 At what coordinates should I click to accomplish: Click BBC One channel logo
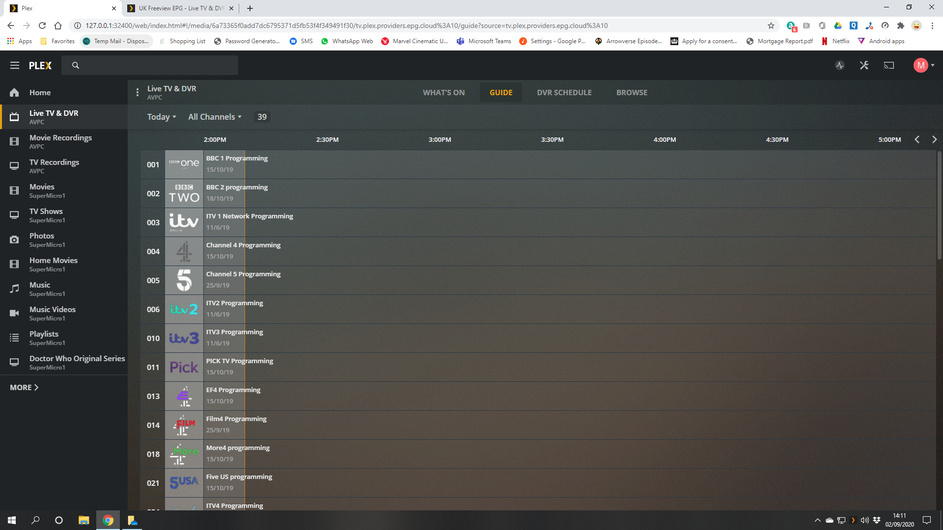coord(184,164)
